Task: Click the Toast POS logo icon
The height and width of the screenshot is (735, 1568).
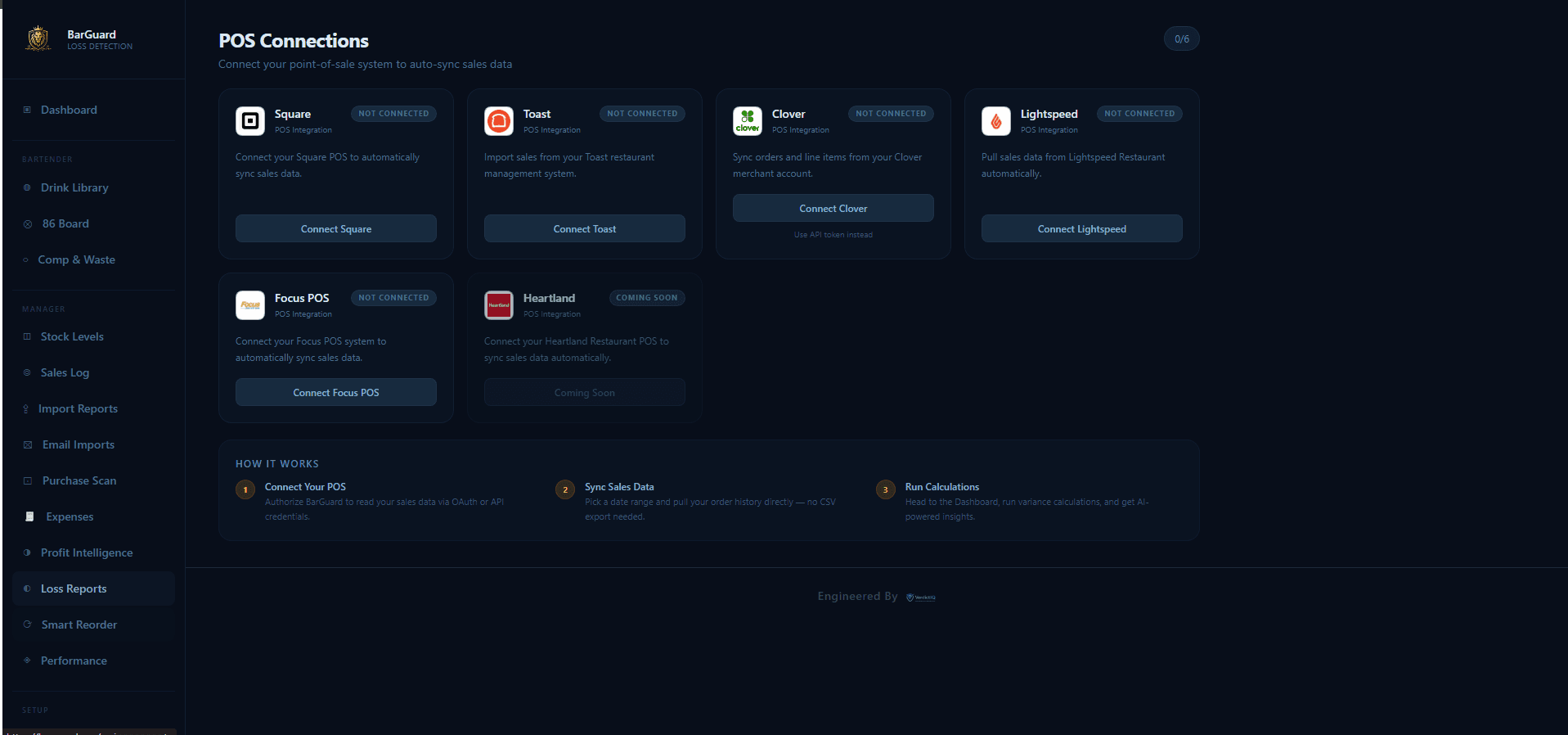Action: (499, 121)
